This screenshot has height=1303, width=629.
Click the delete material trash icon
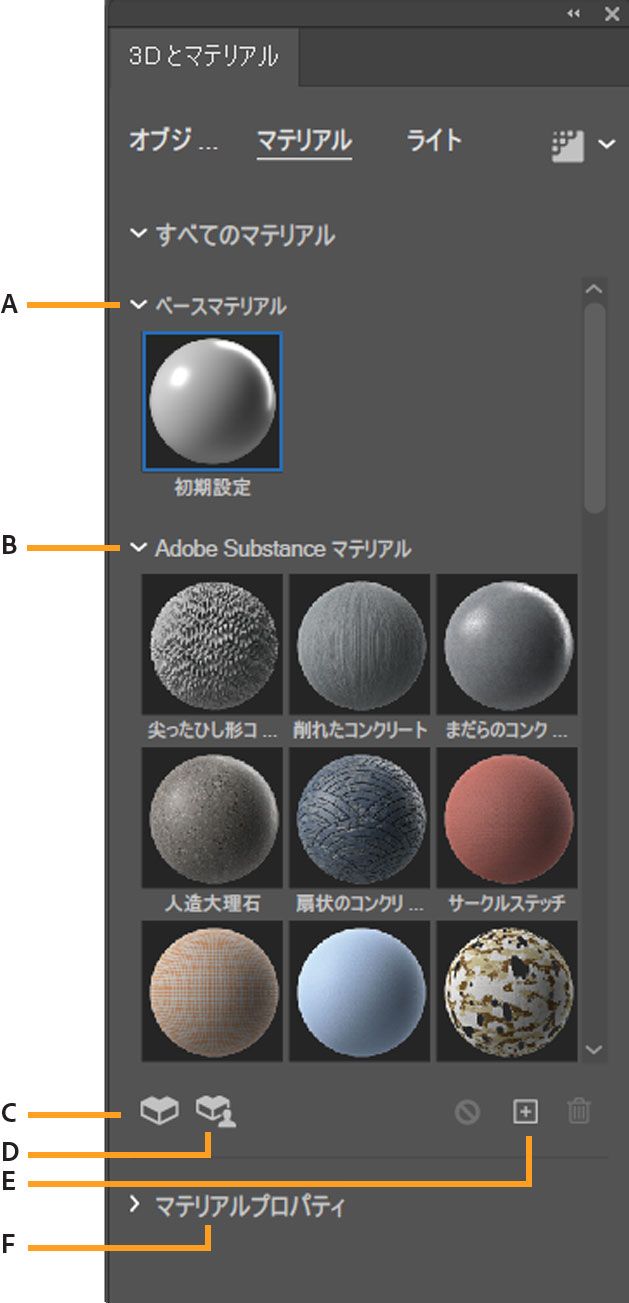[579, 1111]
